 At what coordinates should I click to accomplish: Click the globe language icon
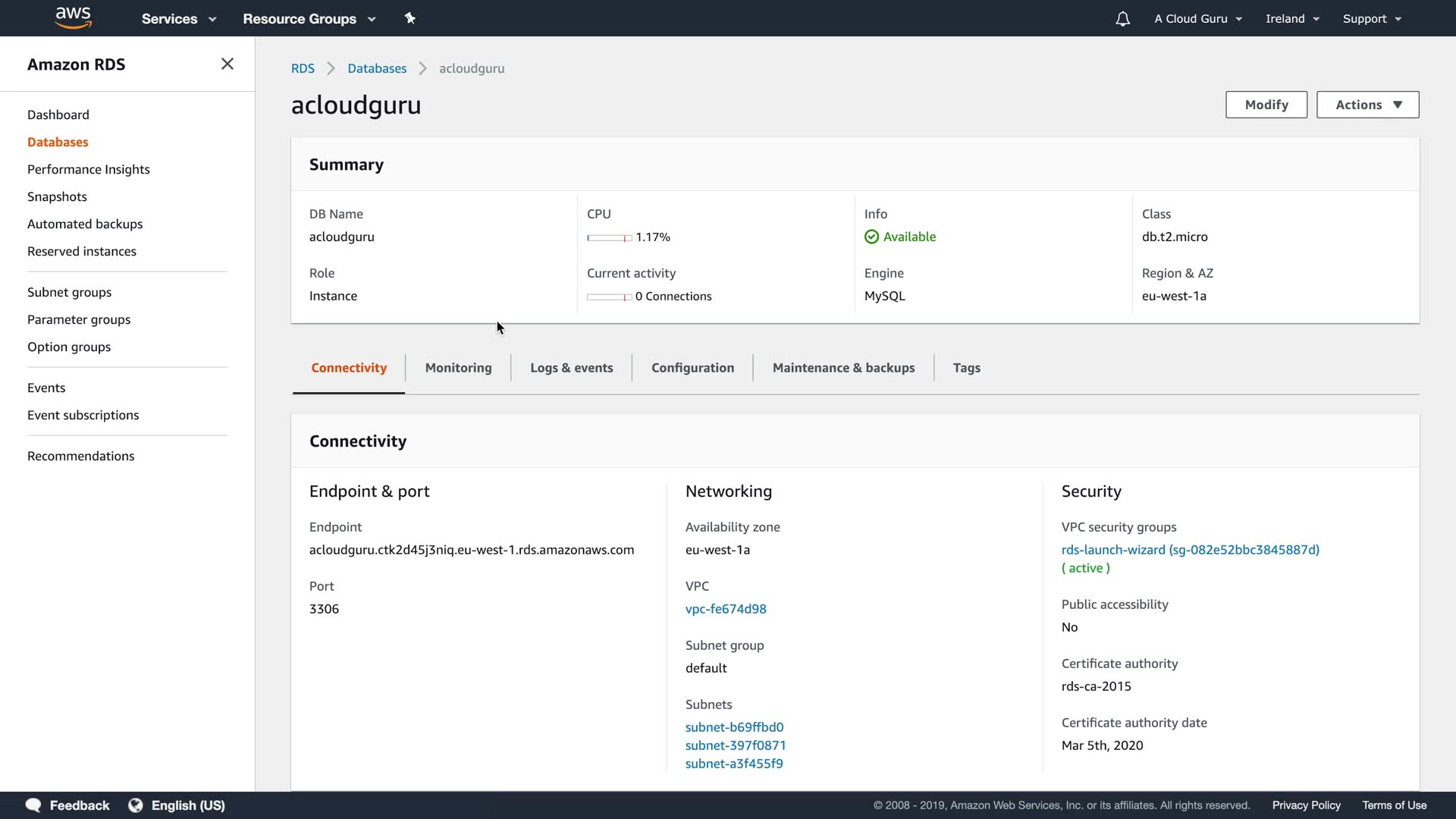click(x=136, y=805)
